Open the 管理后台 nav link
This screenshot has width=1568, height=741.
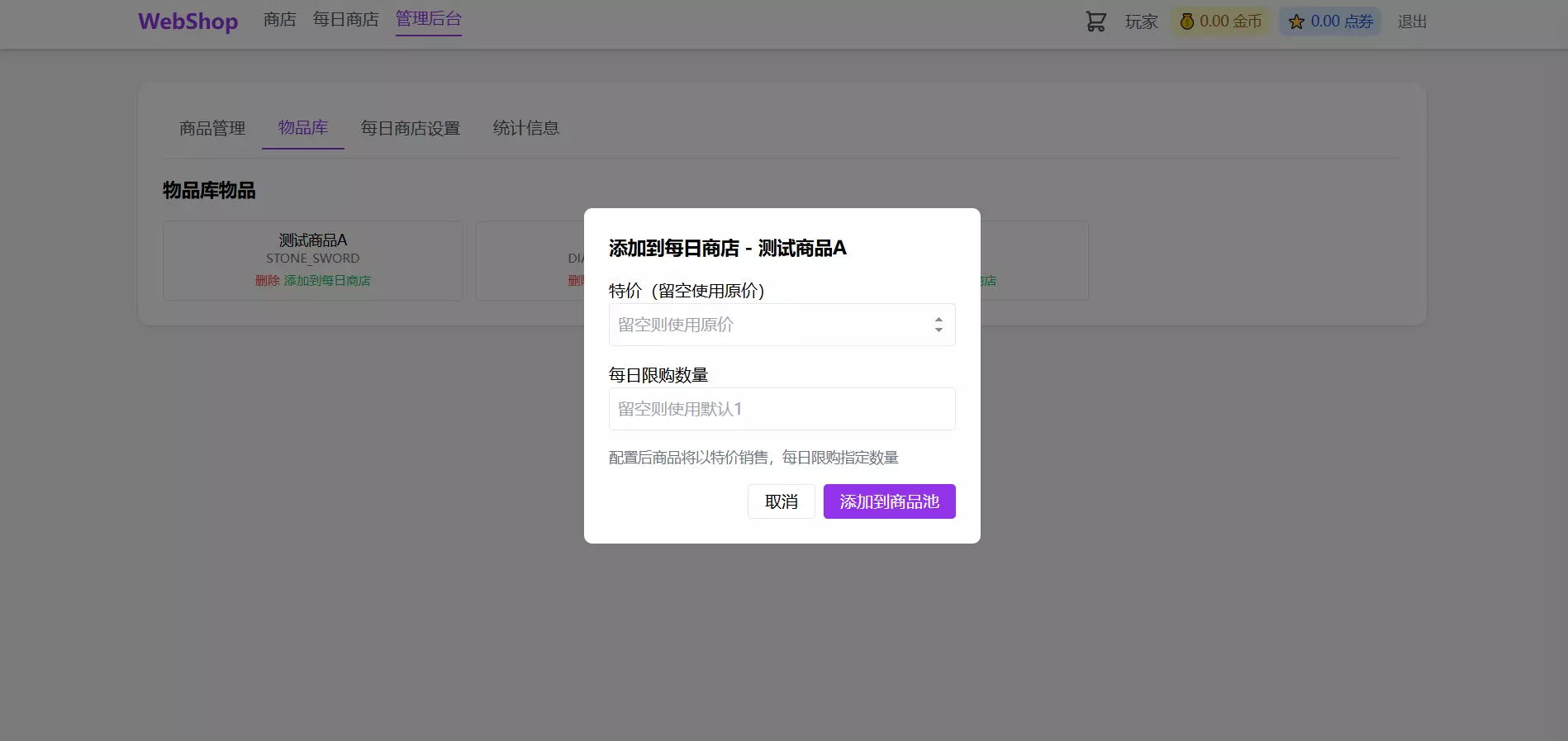coord(428,19)
